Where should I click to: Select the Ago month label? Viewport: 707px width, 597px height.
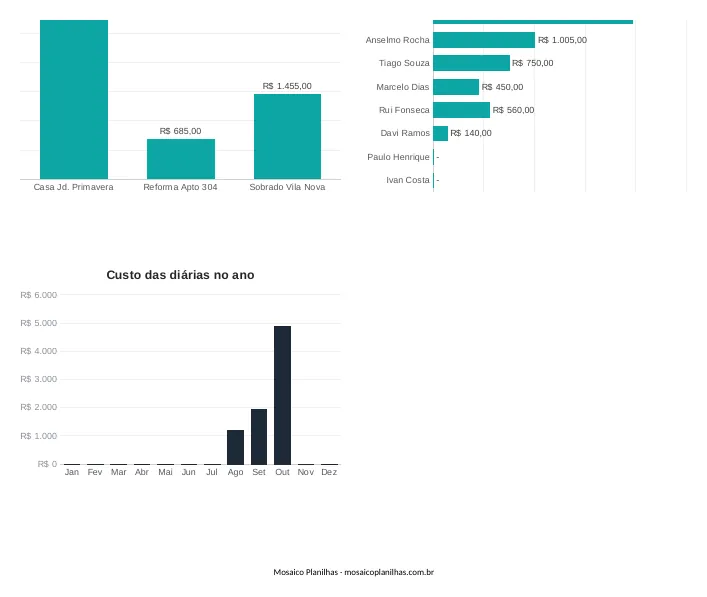[235, 472]
